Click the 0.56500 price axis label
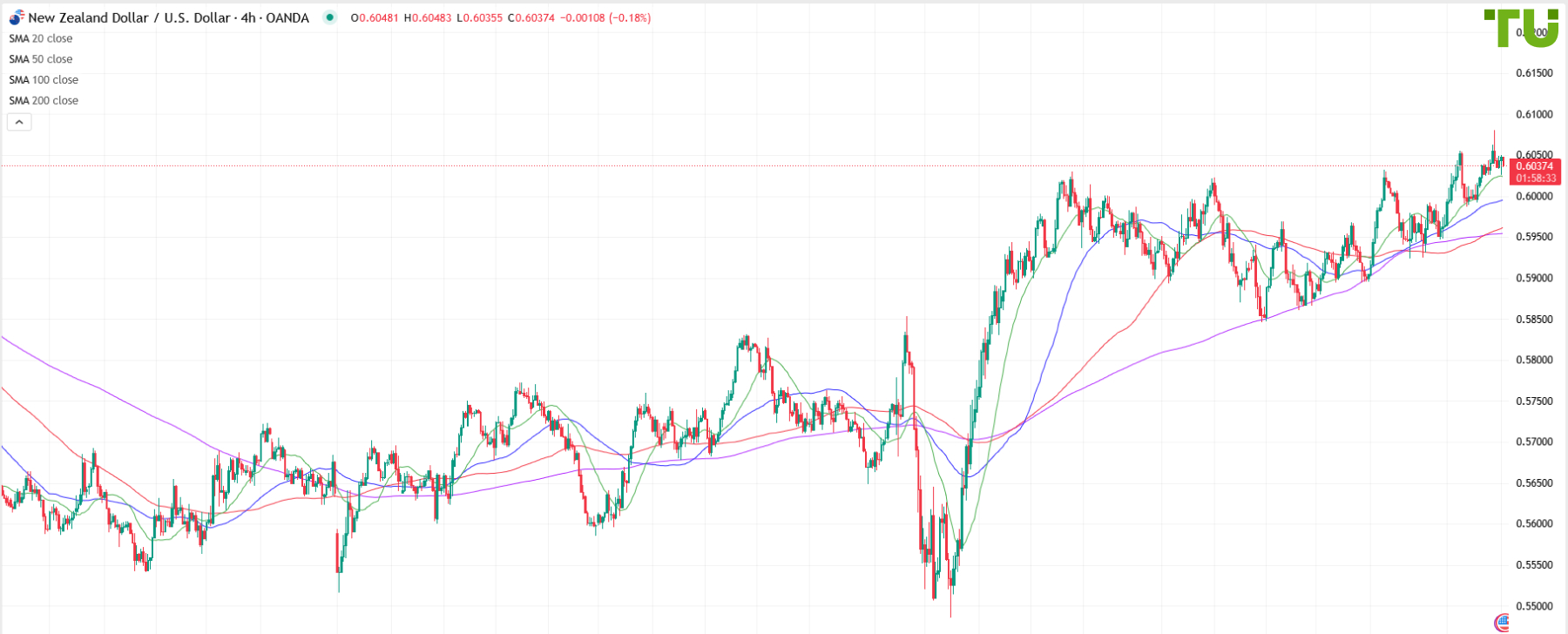 pyautogui.click(x=1534, y=483)
